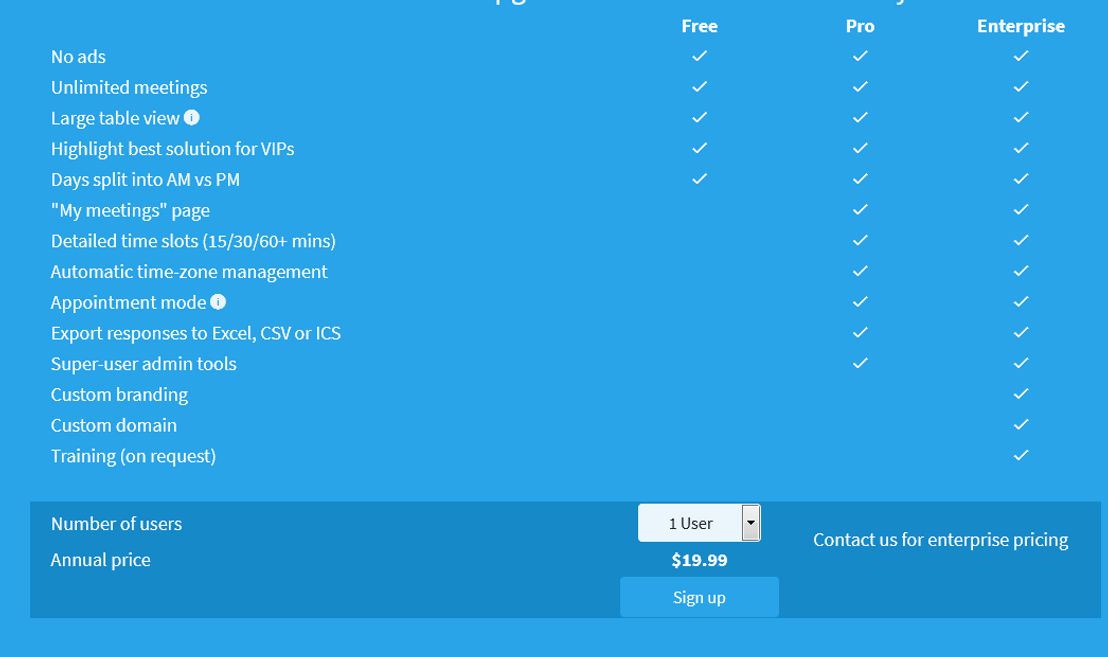Click Free checkmark for Large table view
This screenshot has height=657, width=1108.
700,117
